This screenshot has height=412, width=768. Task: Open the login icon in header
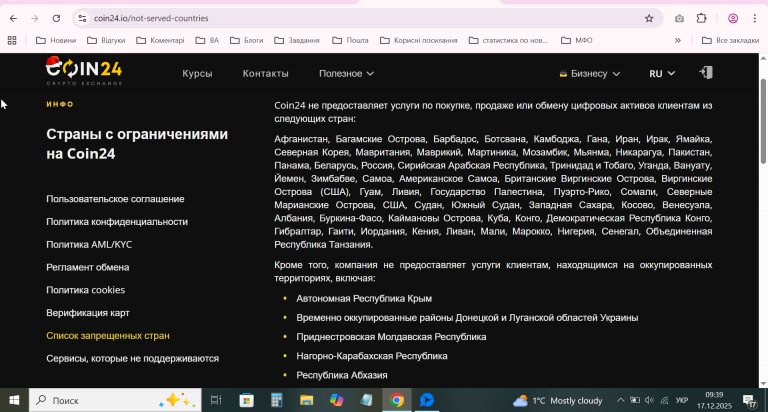coord(706,73)
